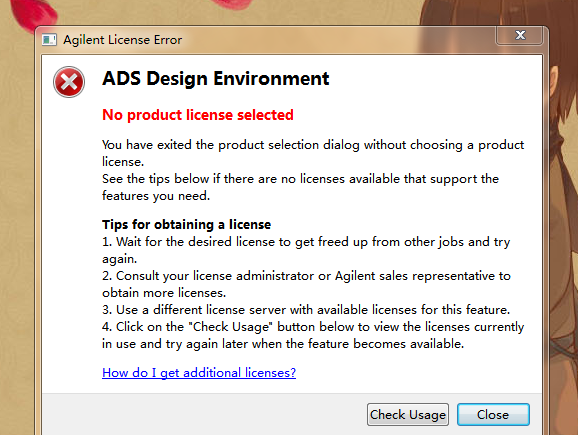Click the 'You have exited the product selection' paragraph
Image resolution: width=578 pixels, height=435 pixels.
click(313, 153)
